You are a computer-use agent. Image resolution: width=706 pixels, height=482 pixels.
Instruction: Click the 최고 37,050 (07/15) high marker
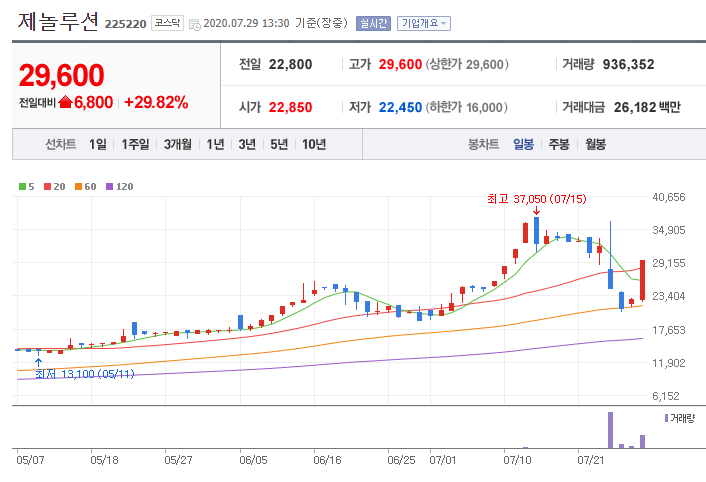click(x=537, y=199)
